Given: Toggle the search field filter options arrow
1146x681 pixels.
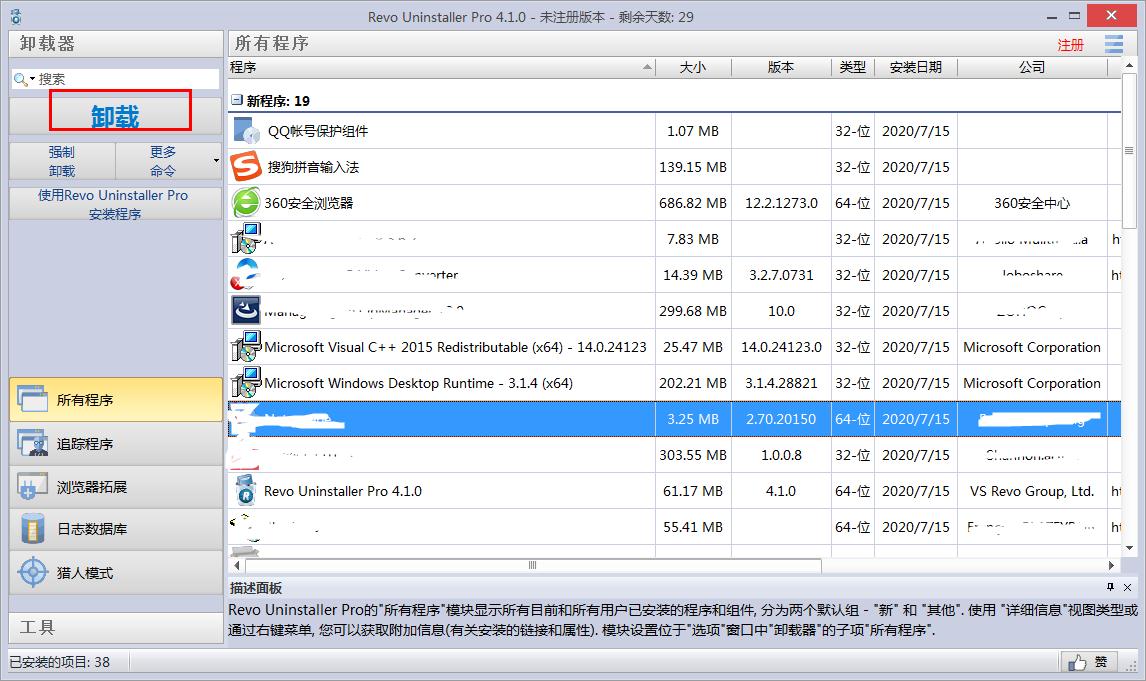Looking at the screenshot, I should tap(32, 78).
